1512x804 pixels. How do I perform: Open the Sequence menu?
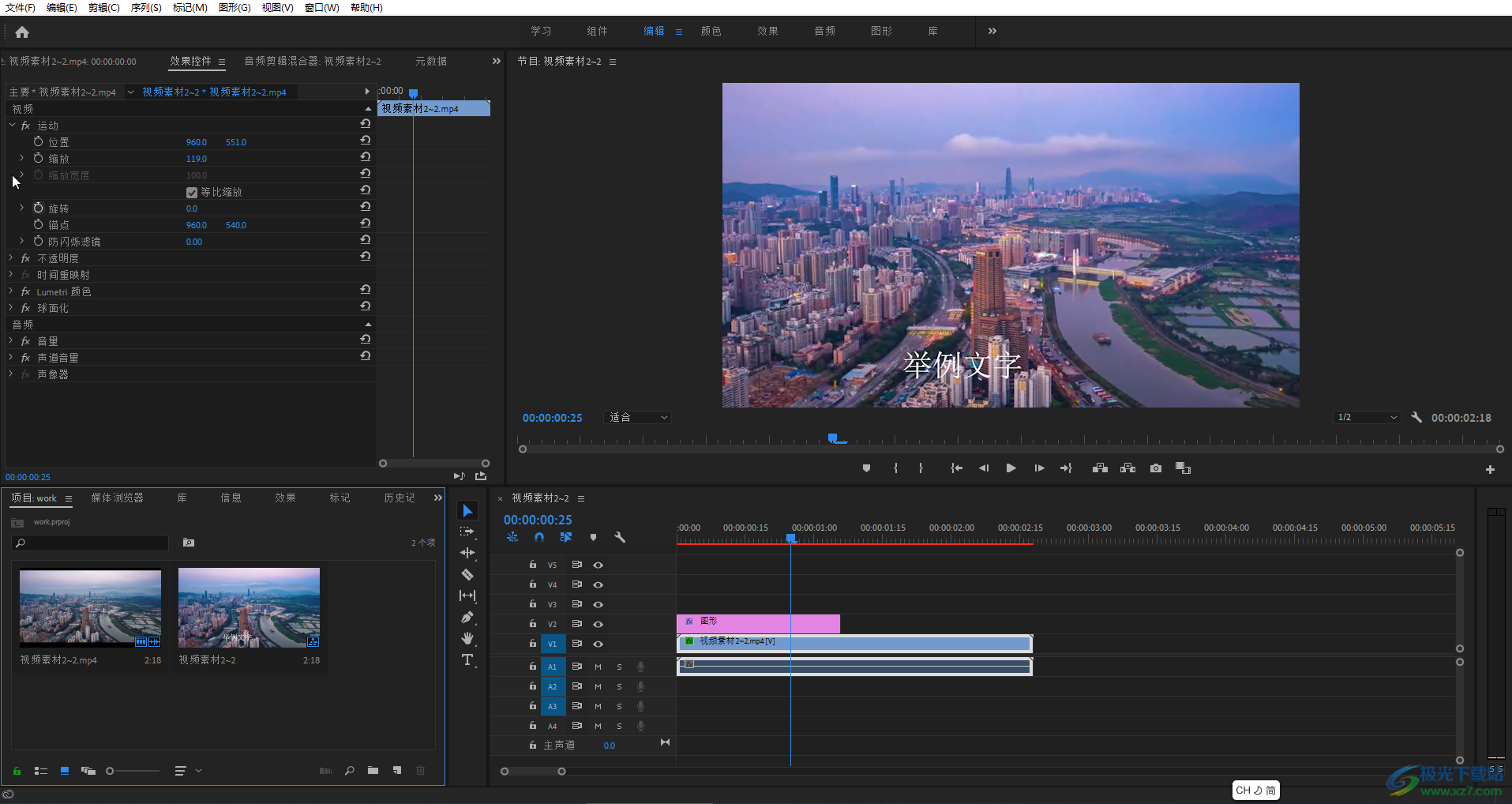click(x=146, y=7)
